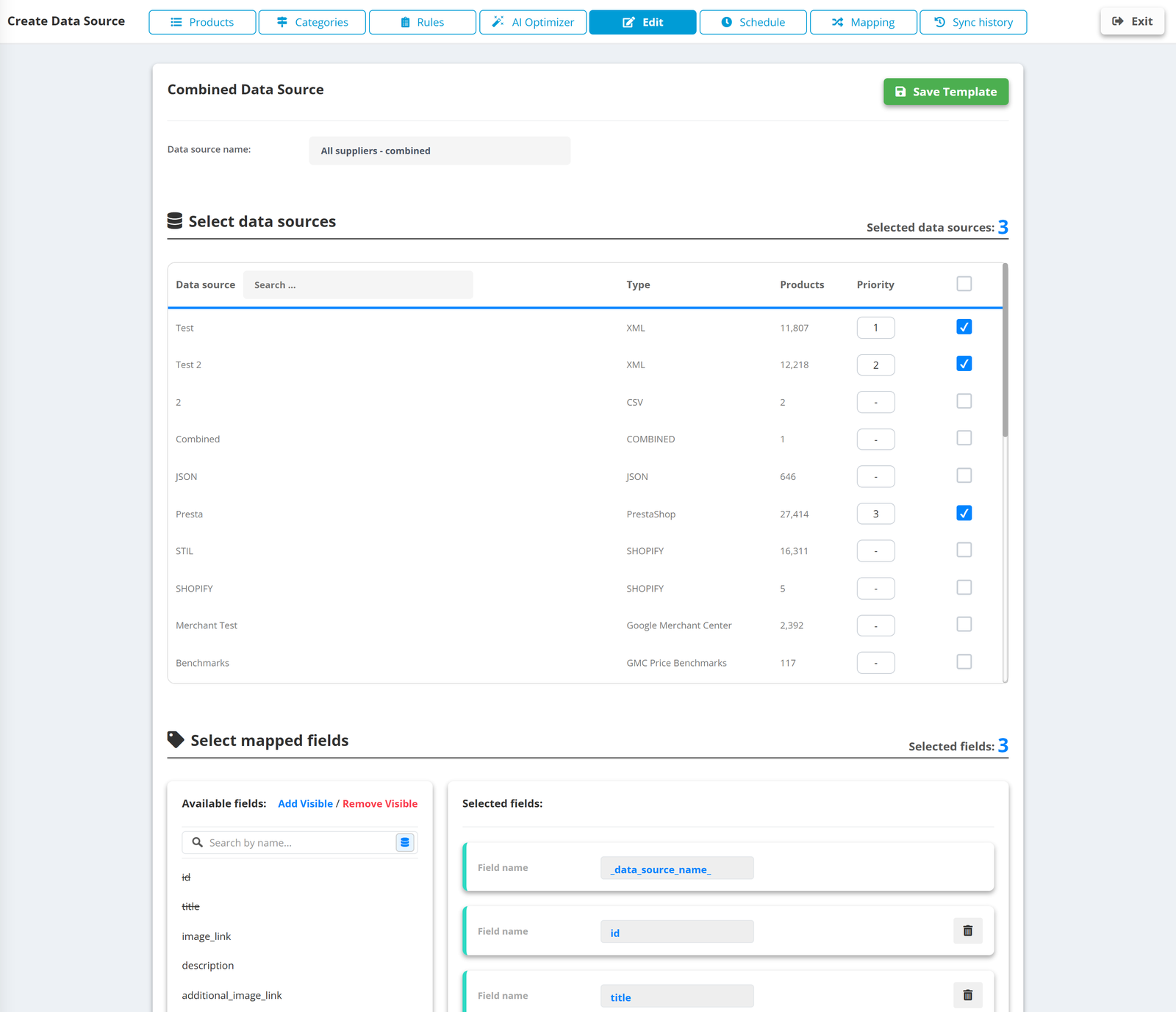The height and width of the screenshot is (1012, 1176).
Task: Edit priority value for Test
Action: click(875, 328)
